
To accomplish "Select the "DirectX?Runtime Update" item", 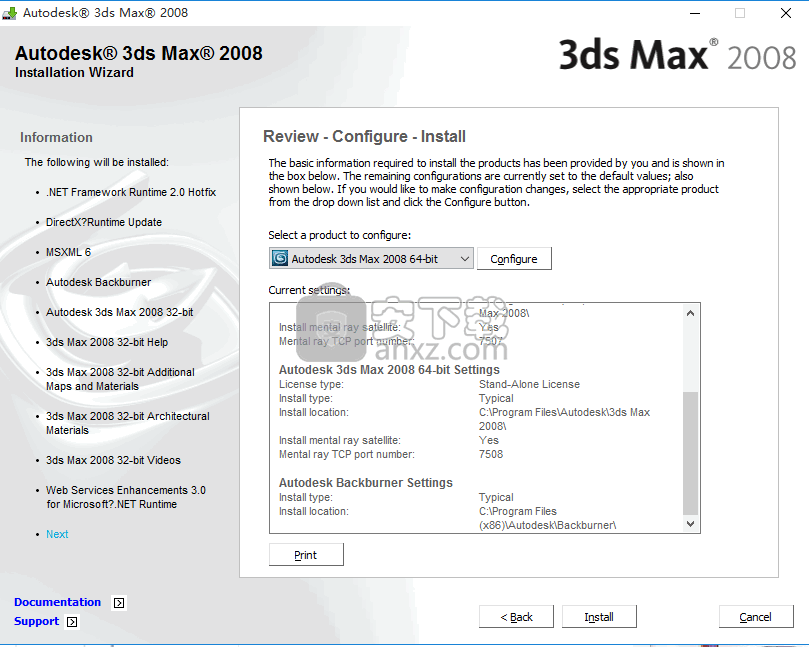I will [104, 222].
